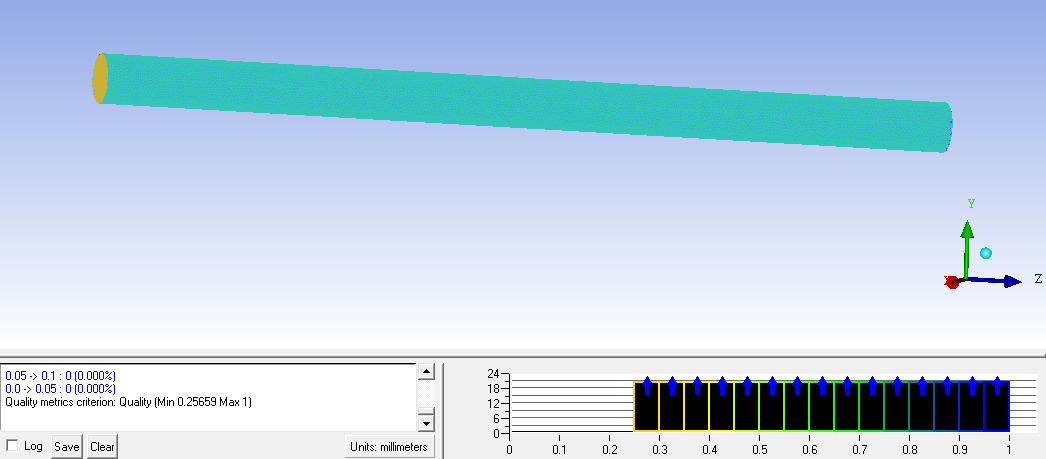Click the cyan sphere beside the triad

(x=986, y=253)
